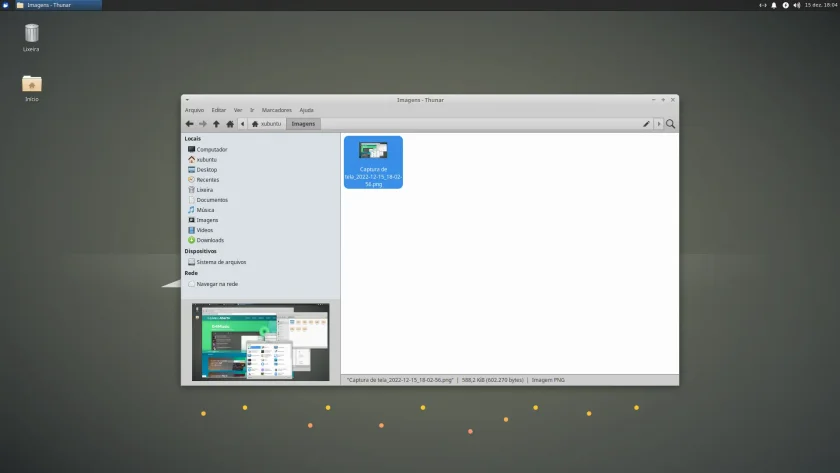The height and width of the screenshot is (473, 840).
Task: Go to parent folder with up arrow icon
Action: coord(216,124)
